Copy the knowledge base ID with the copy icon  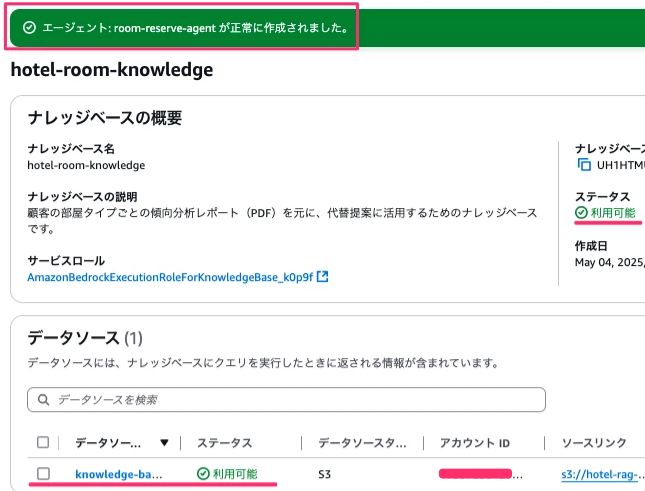pos(584,164)
